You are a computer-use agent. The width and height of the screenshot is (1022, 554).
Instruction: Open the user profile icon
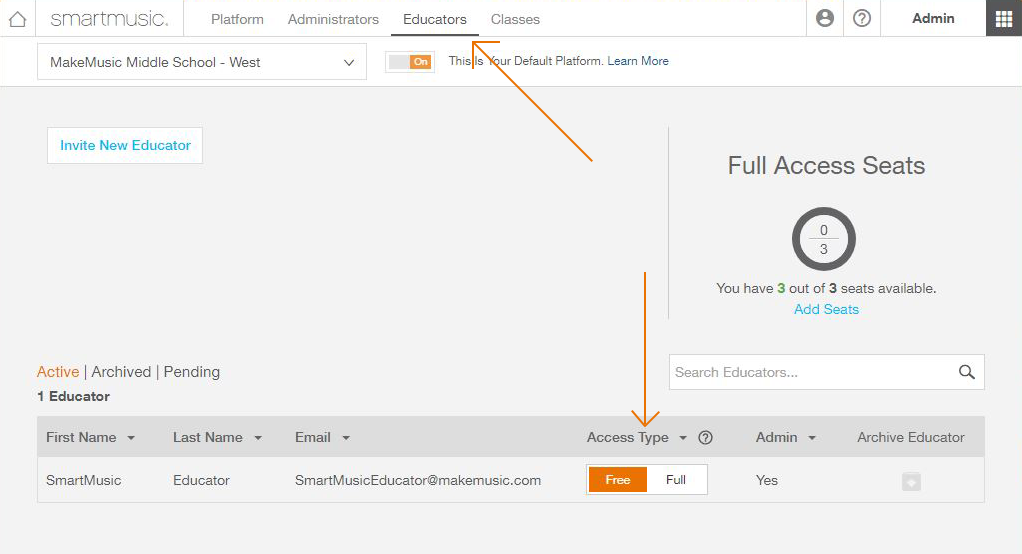coord(825,18)
